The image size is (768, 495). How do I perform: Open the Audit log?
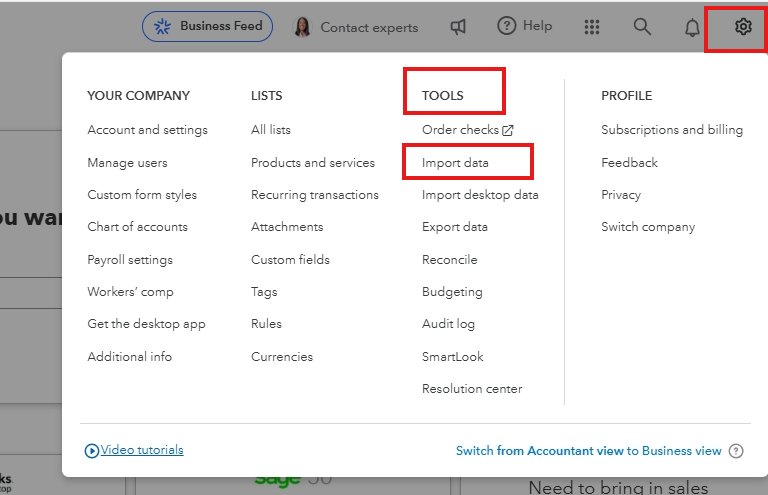tap(448, 324)
